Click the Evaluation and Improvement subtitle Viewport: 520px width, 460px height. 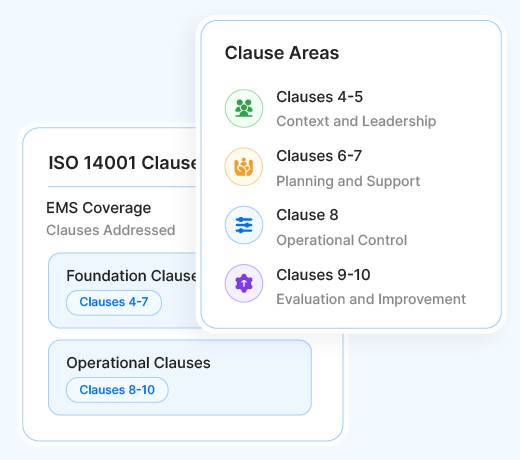[371, 299]
